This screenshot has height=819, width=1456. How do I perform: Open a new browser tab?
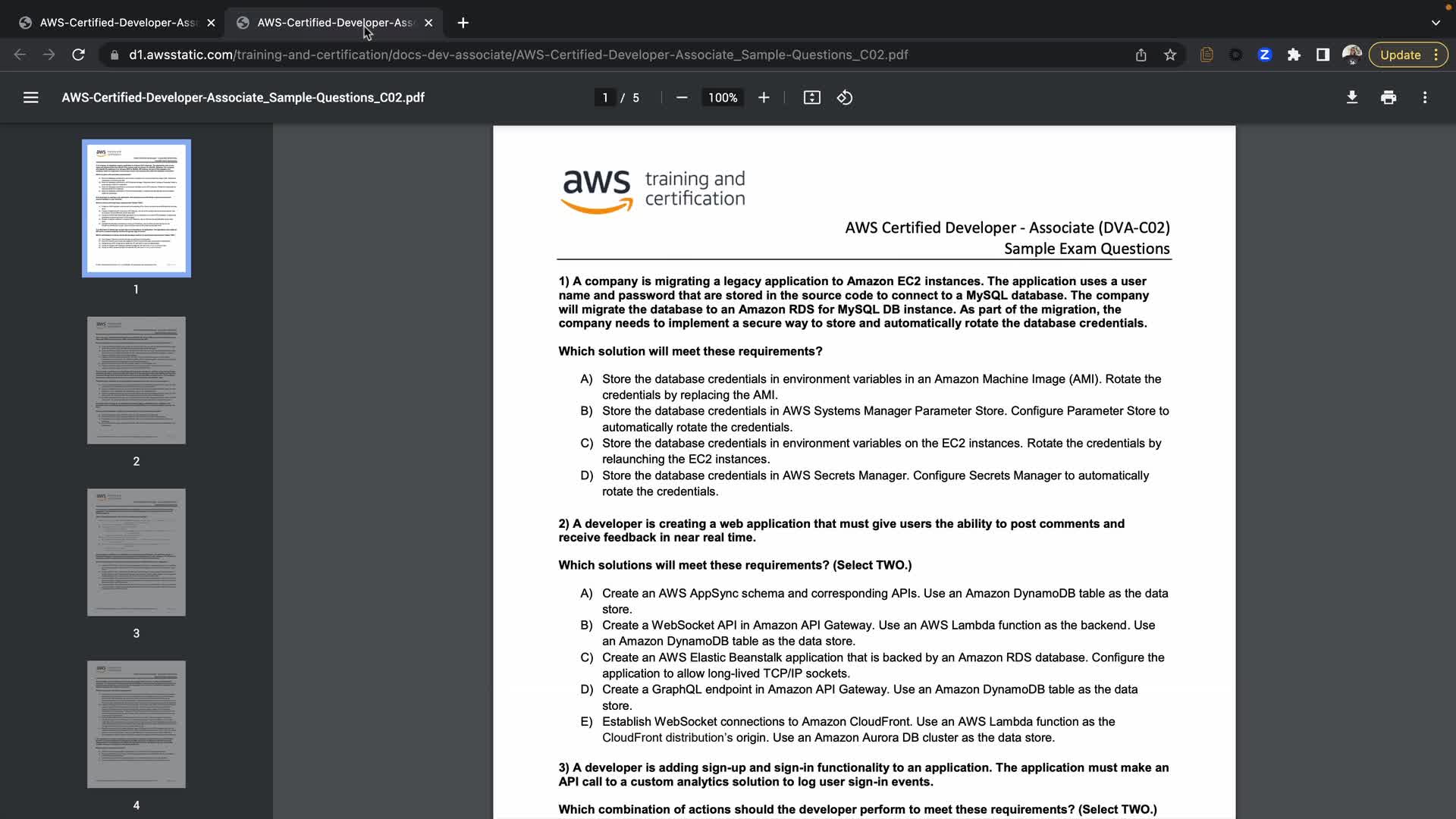click(463, 23)
